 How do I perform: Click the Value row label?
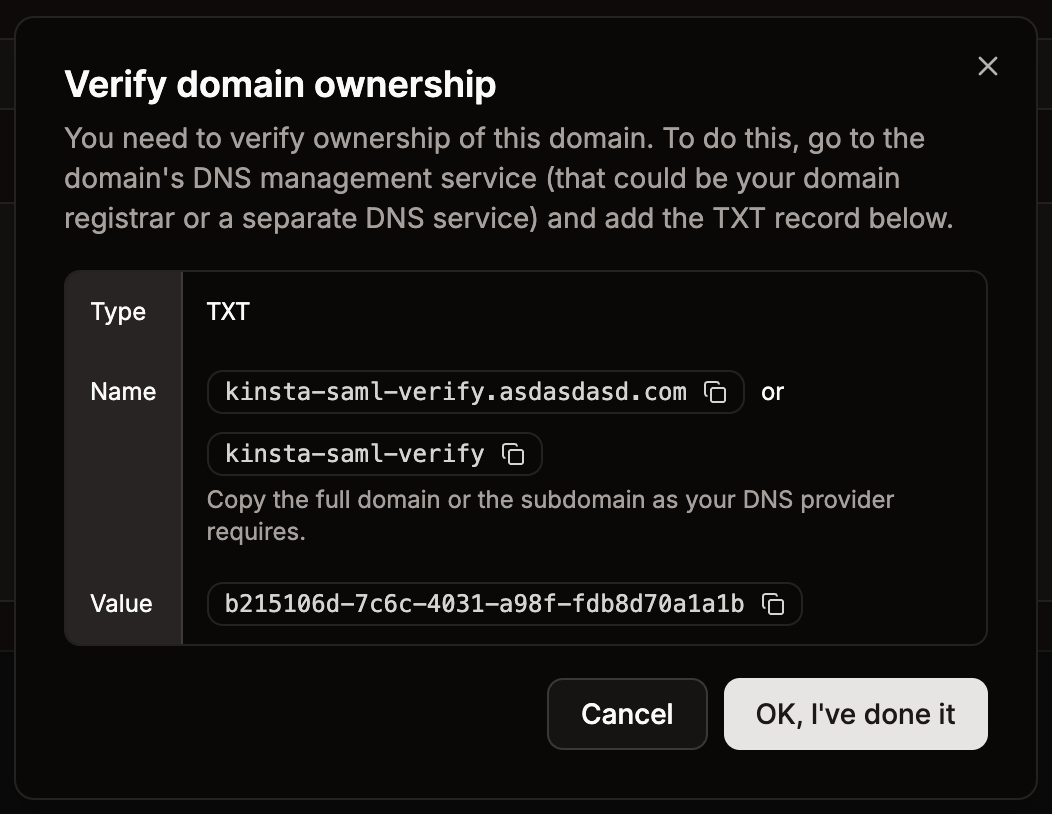[x=121, y=604]
